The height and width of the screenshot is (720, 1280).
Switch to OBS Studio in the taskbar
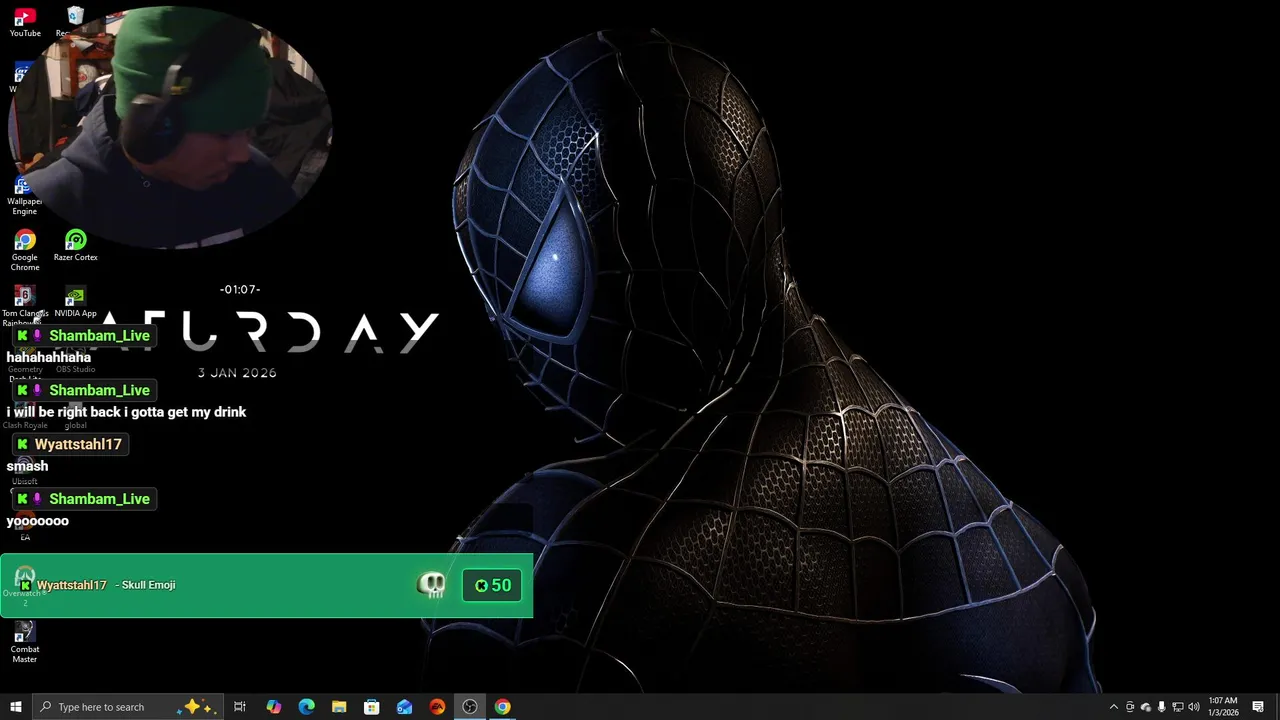click(x=470, y=707)
